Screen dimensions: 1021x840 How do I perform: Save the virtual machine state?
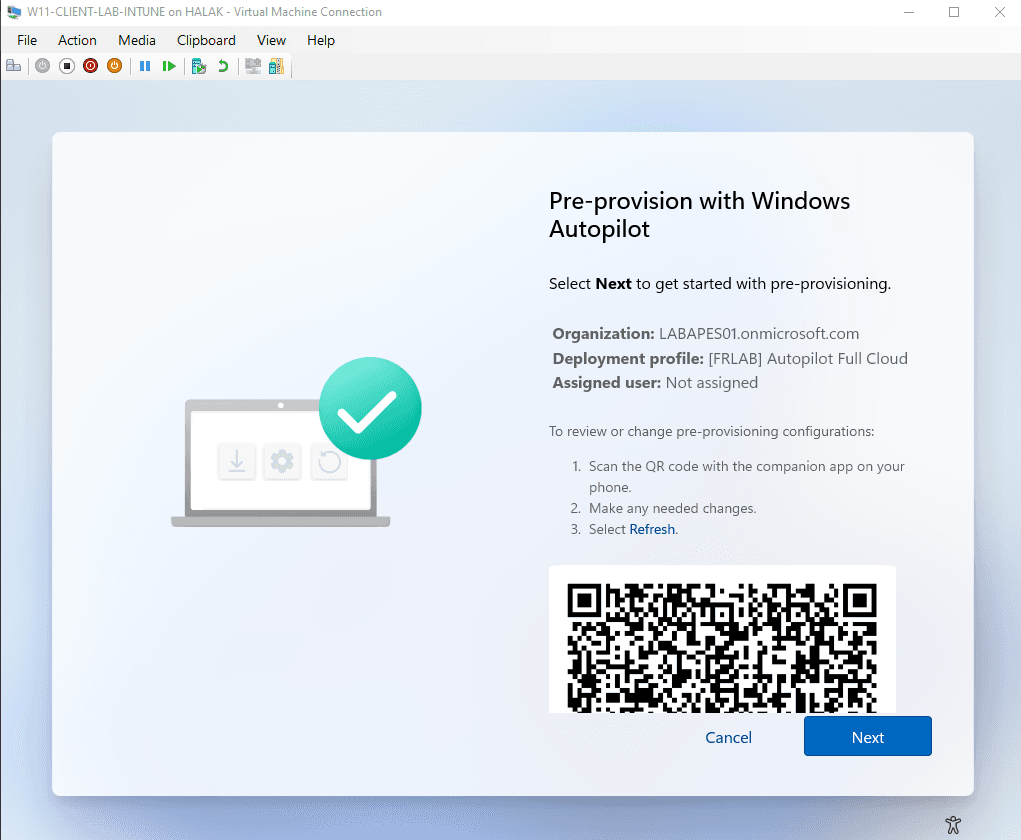[x=114, y=65]
